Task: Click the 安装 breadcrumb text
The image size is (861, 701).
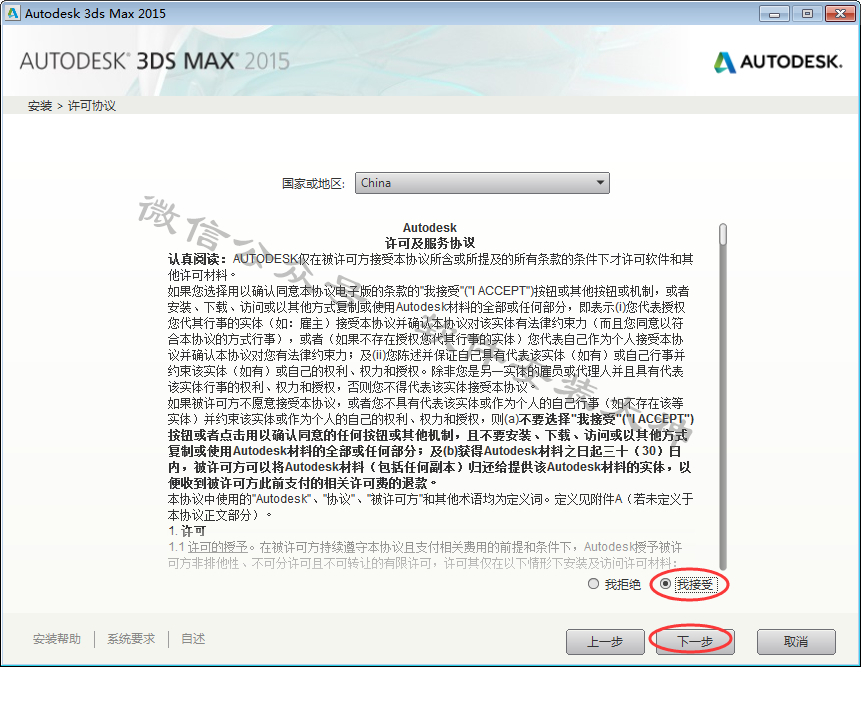Action: point(40,106)
